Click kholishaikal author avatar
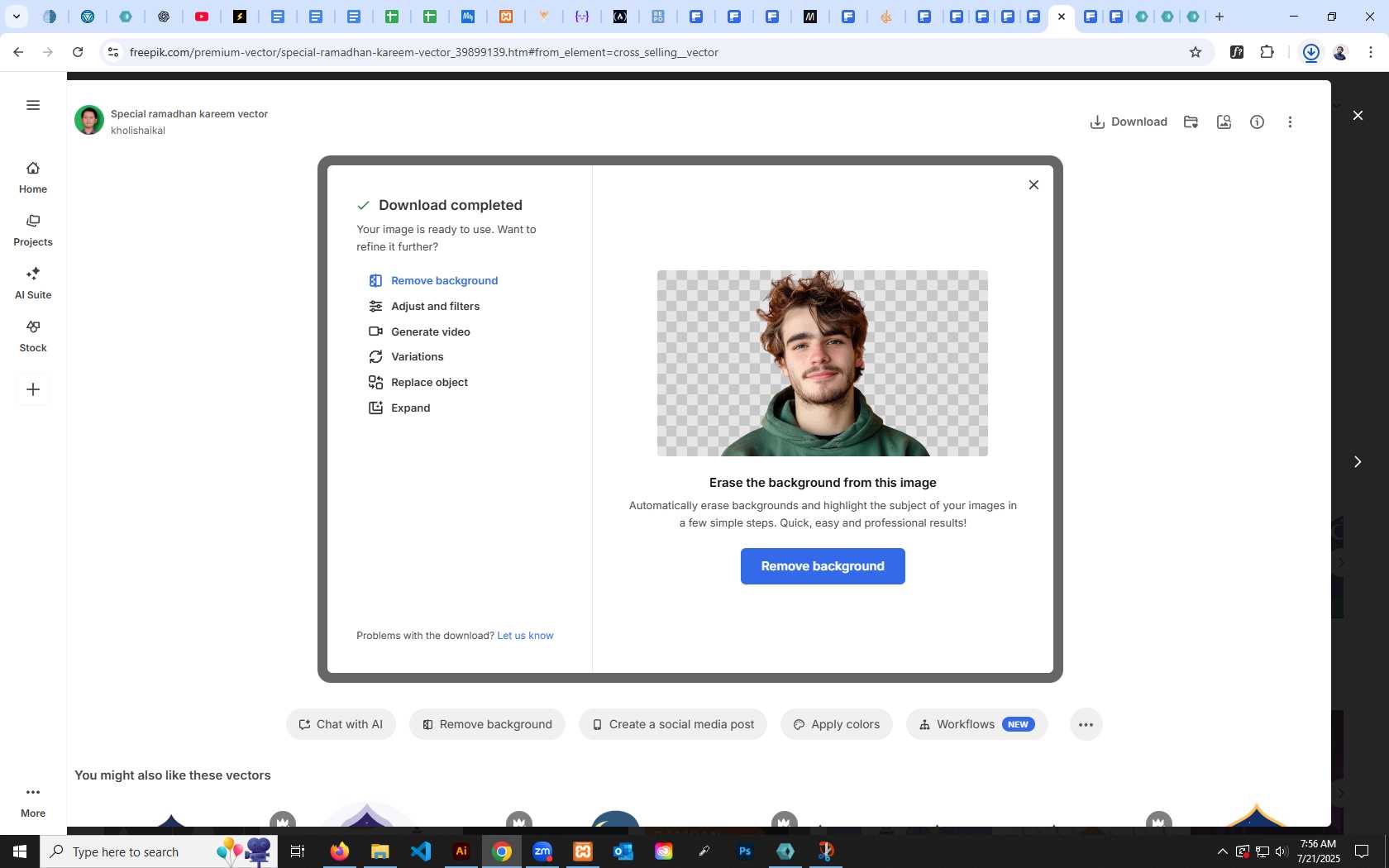This screenshot has height=868, width=1389. tap(89, 121)
